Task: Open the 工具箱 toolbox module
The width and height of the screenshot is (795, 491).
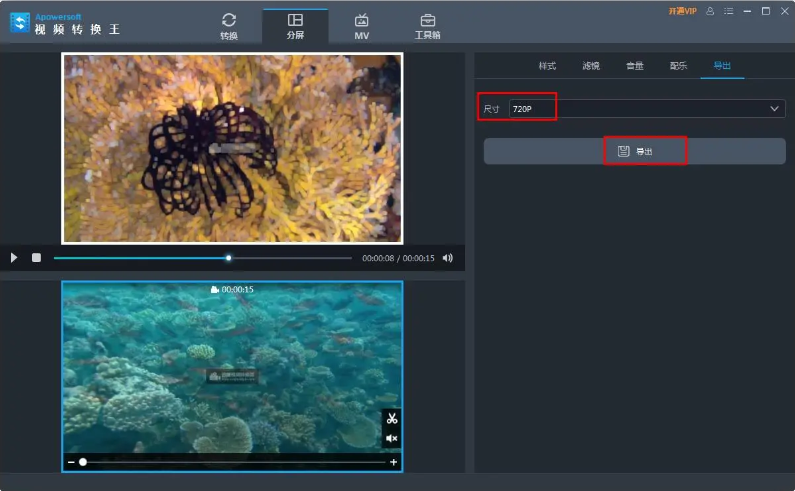Action: 427,25
